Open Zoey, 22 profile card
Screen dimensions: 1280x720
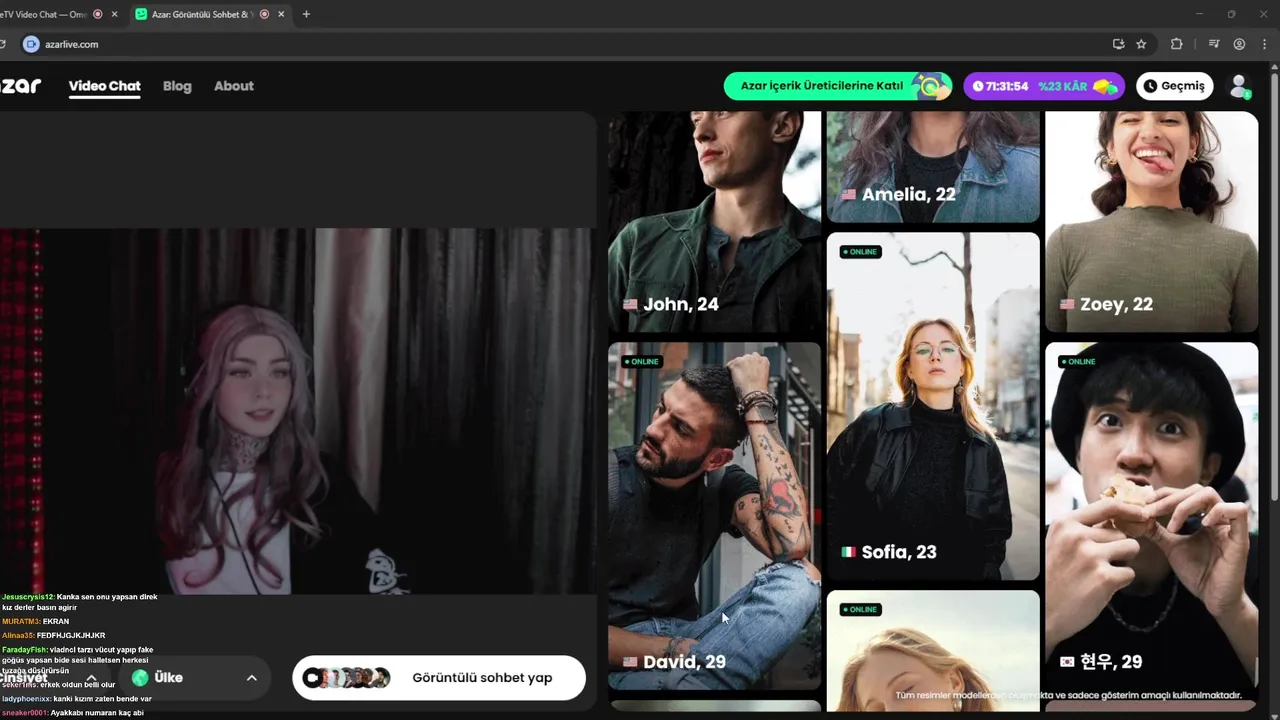pos(1151,221)
